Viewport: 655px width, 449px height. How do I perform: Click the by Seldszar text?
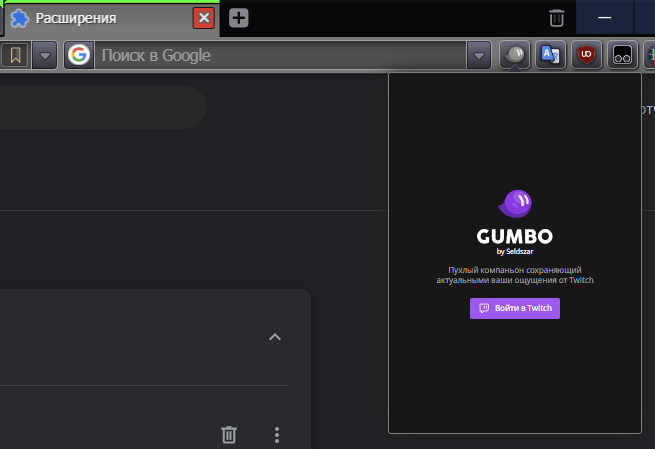coord(515,251)
